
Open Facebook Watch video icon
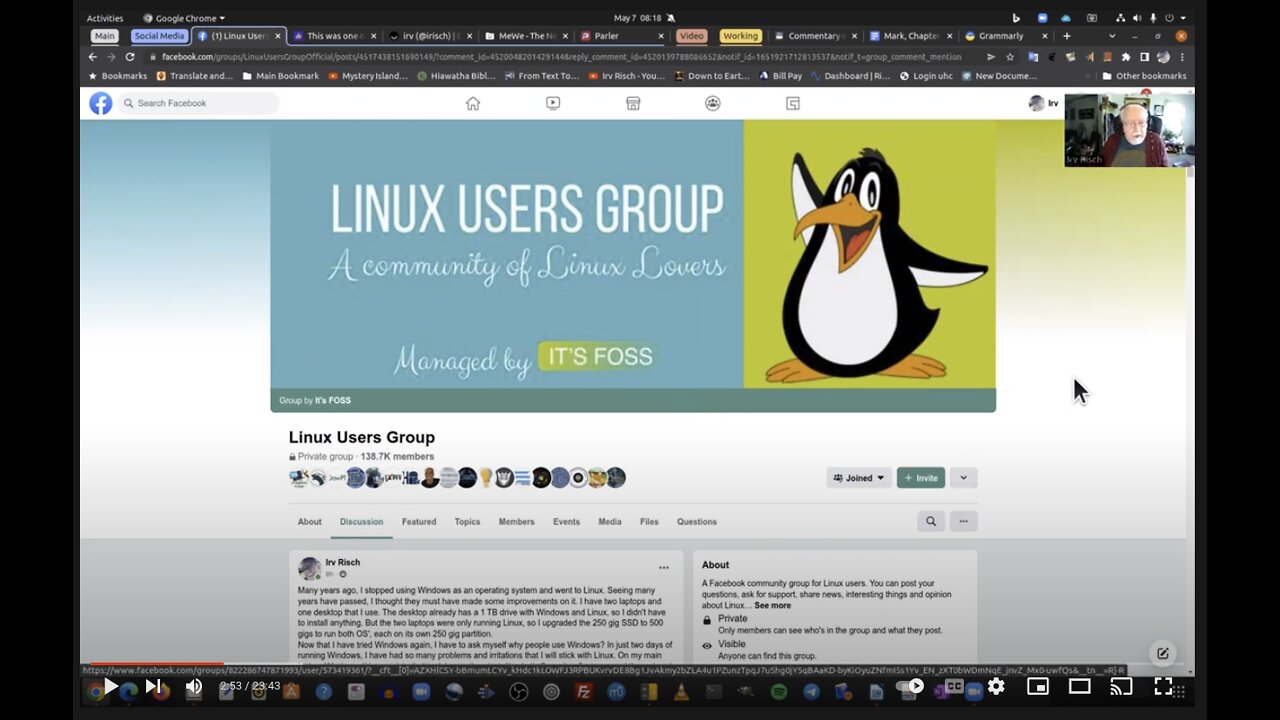[553, 103]
